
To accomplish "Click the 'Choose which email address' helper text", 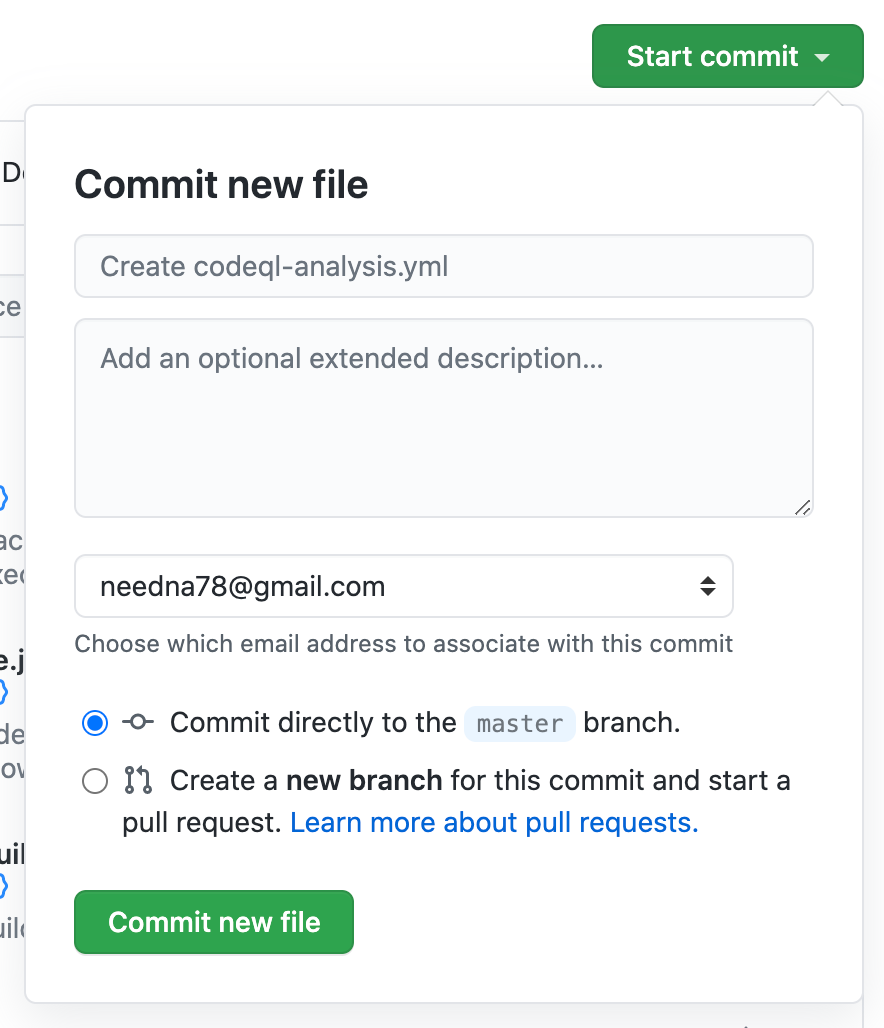I will pos(404,643).
